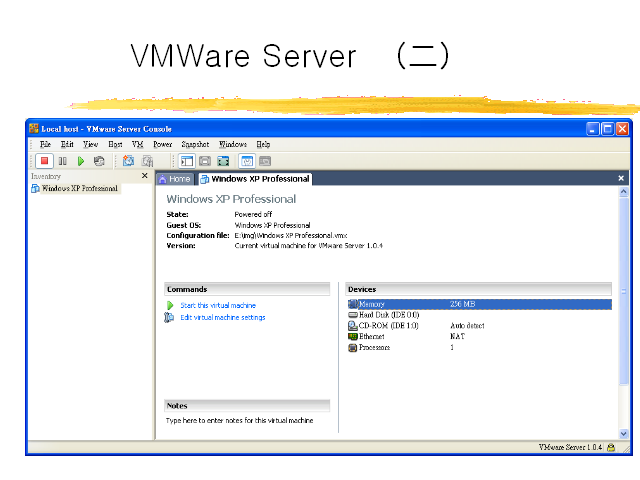The width and height of the screenshot is (640, 480).
Task: Click the Take Snapshot toolbar icon
Action: [129, 161]
